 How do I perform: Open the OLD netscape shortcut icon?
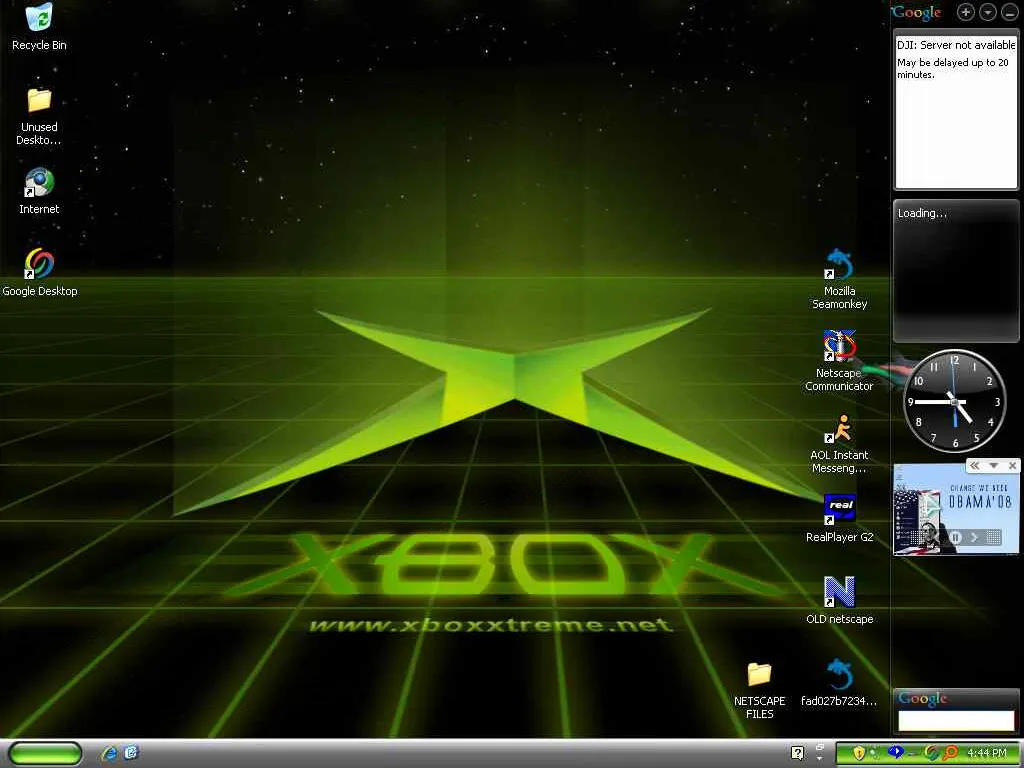[839, 592]
